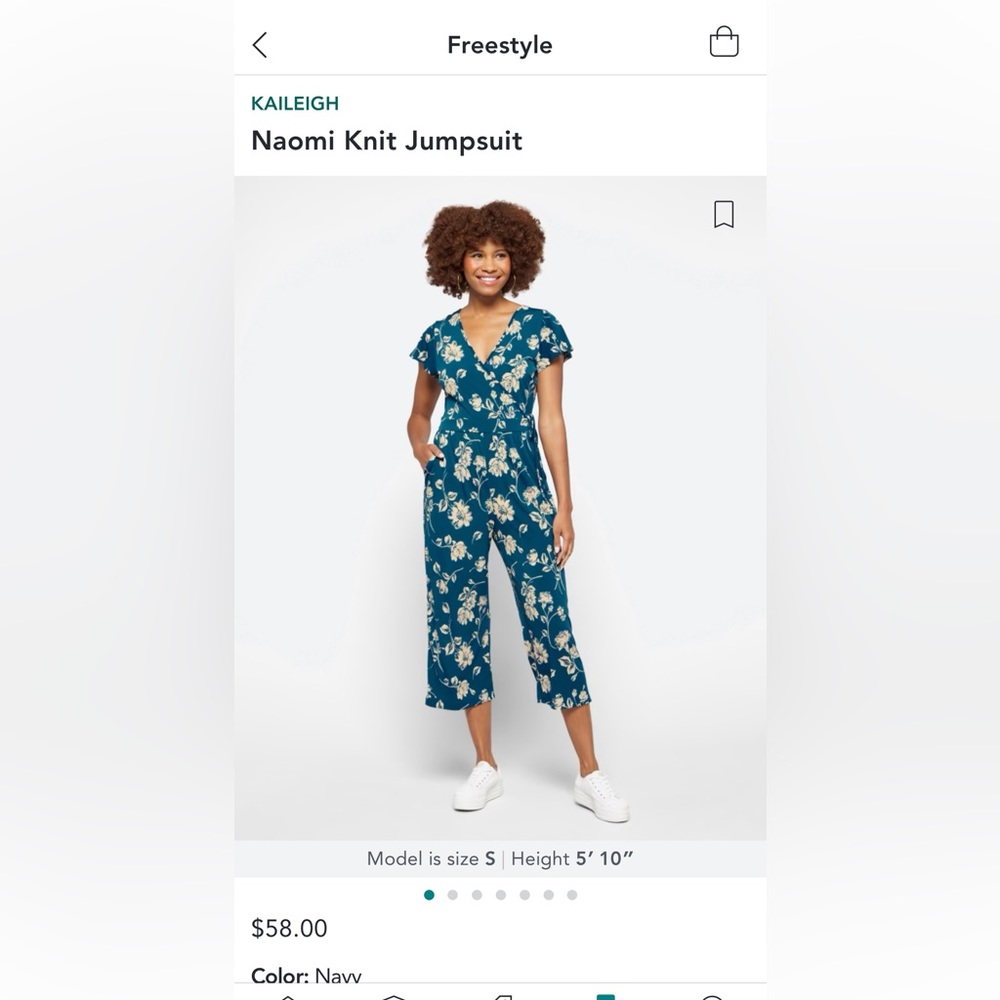Tap the Naomi Knit Jumpsuit title

[387, 141]
